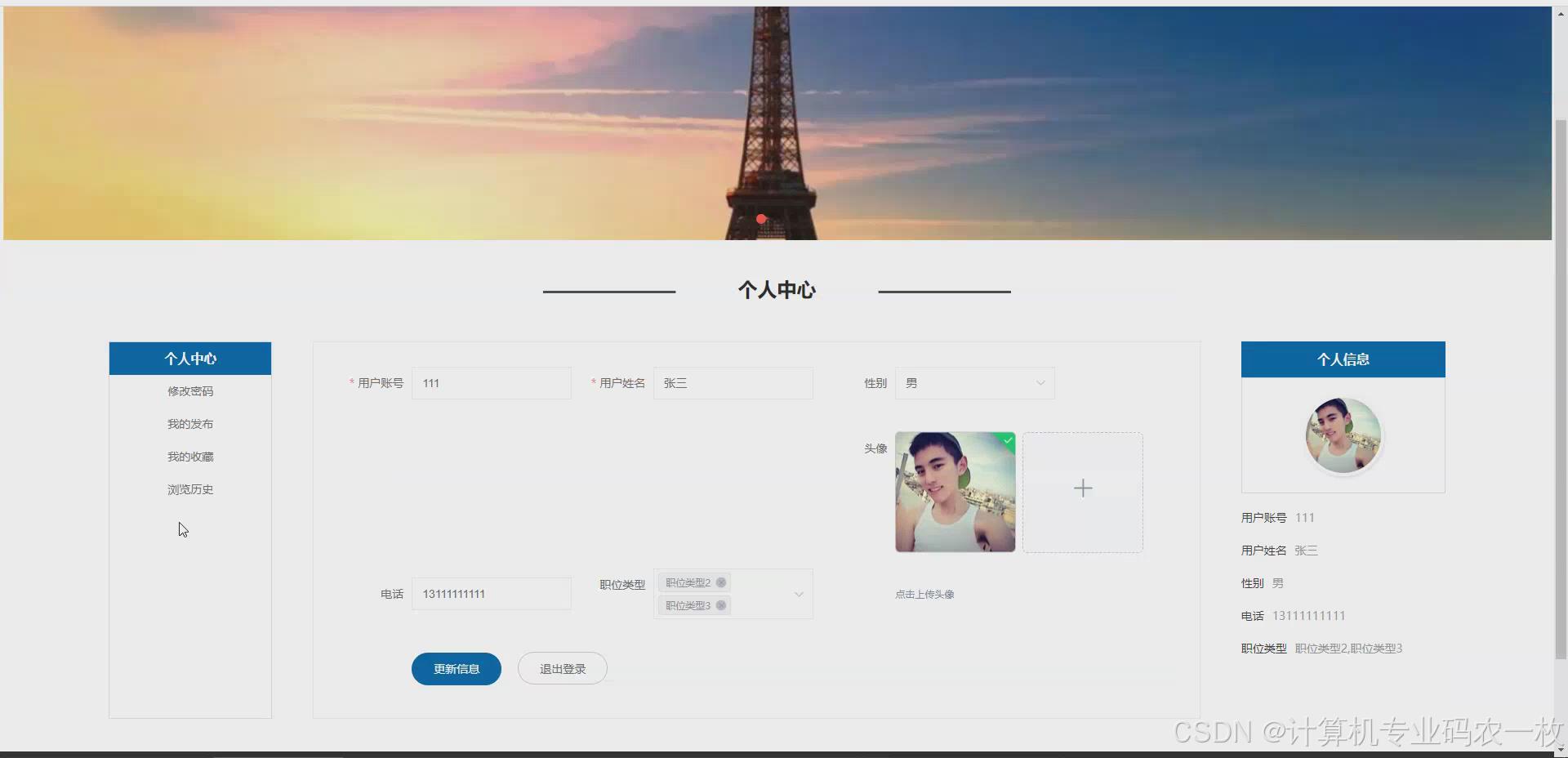Expand the 职位类型 multi-select arrow
This screenshot has height=758, width=1568.
799,594
